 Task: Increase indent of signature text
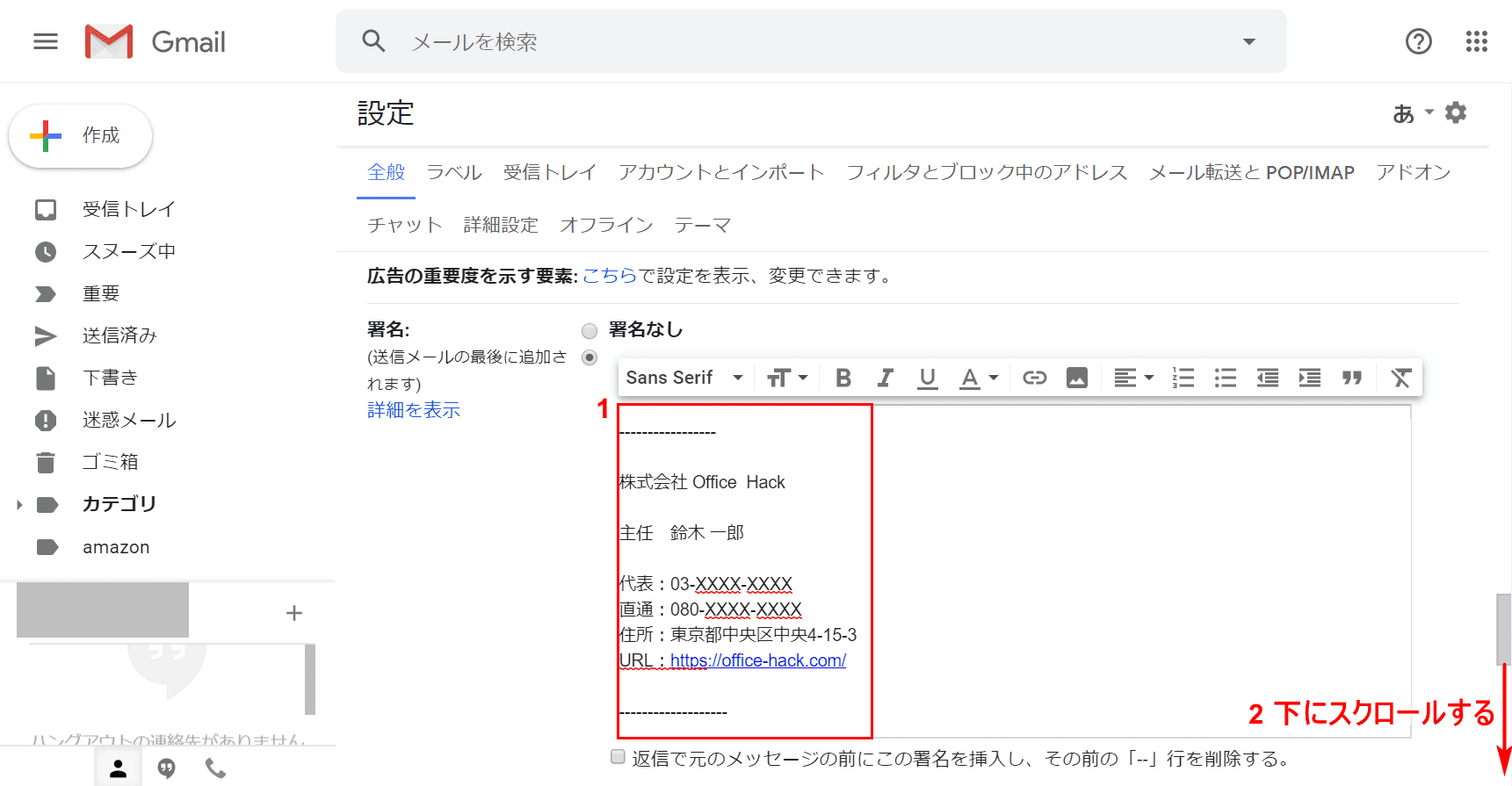tap(1310, 378)
